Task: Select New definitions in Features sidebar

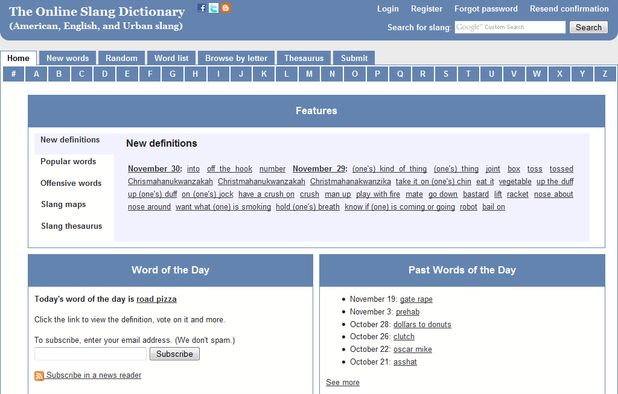Action: tap(70, 140)
